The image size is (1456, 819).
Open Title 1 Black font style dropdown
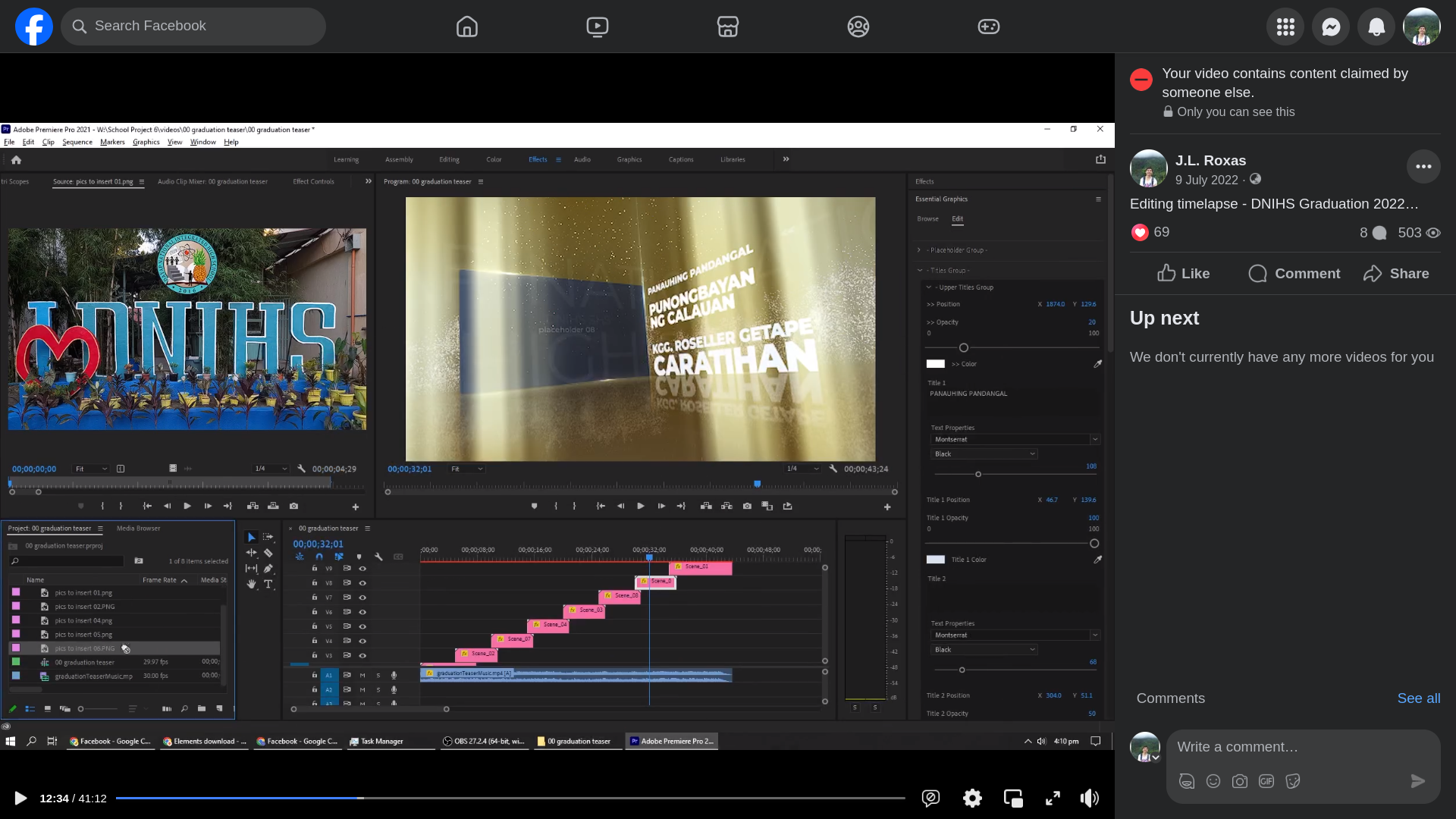984,454
